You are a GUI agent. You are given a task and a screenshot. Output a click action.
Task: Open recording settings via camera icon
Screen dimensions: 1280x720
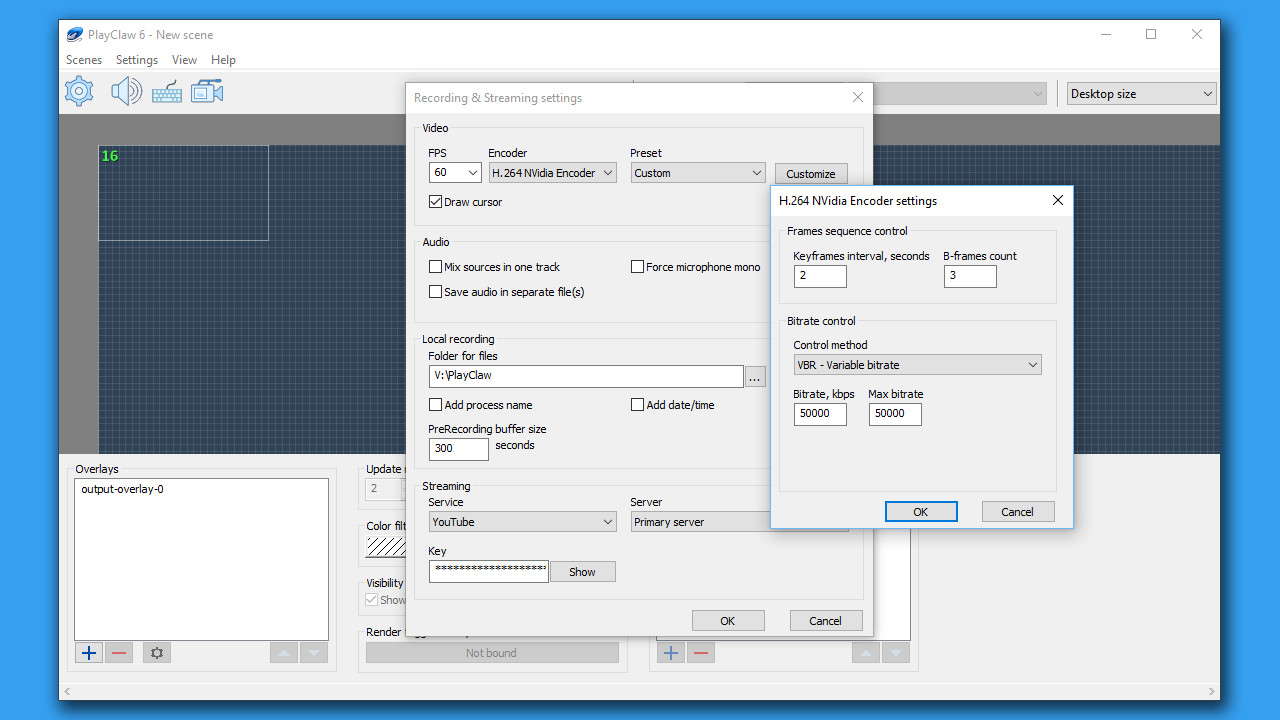pos(206,90)
